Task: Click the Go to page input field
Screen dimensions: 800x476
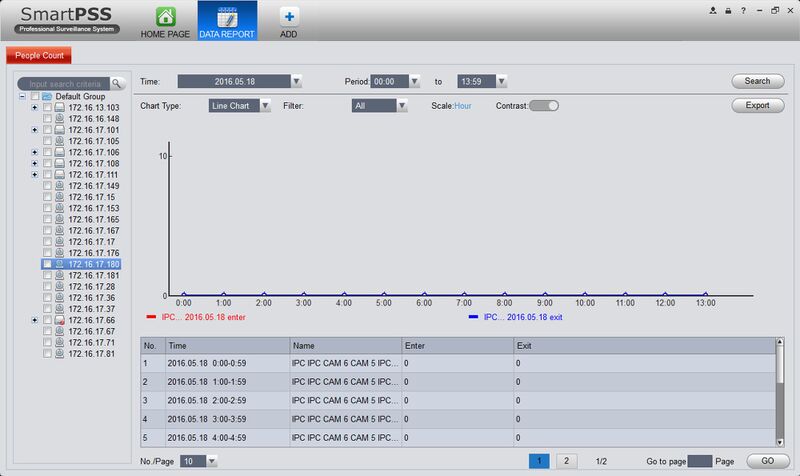Action: [699, 461]
